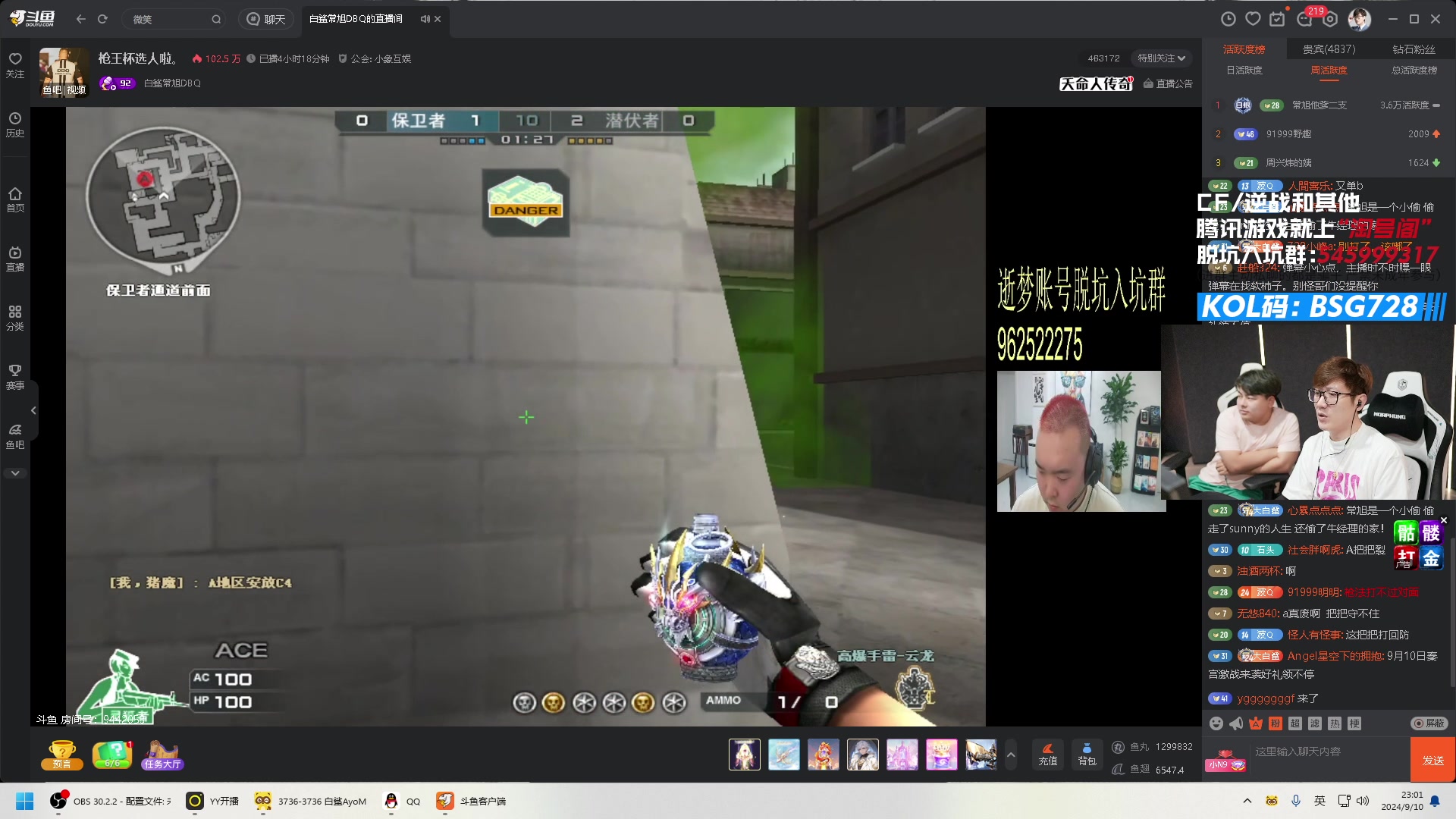Expand the 特别关注 dropdown
Viewport: 1456px width, 819px height.
(x=1161, y=58)
